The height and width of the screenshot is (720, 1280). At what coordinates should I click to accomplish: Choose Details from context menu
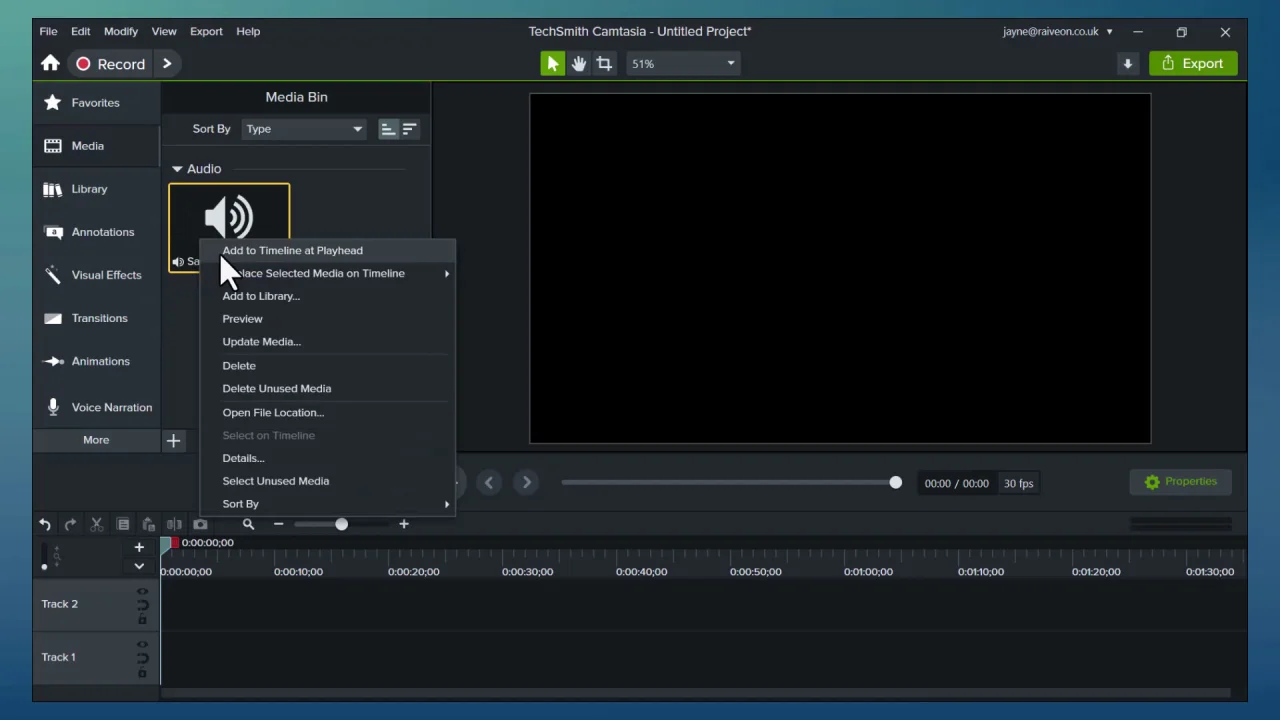coord(328,458)
